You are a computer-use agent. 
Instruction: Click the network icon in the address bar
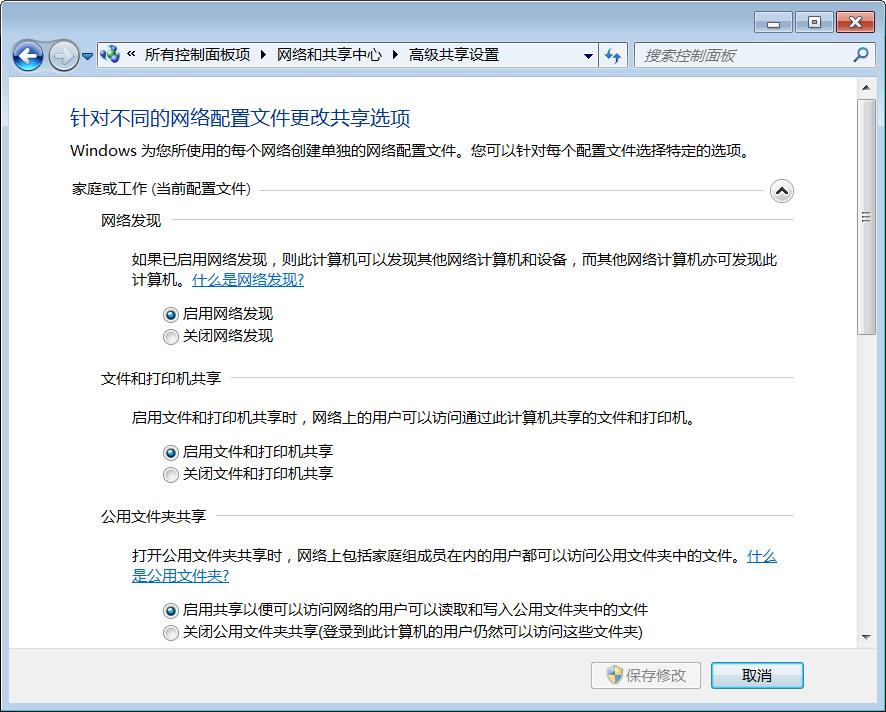pos(110,55)
